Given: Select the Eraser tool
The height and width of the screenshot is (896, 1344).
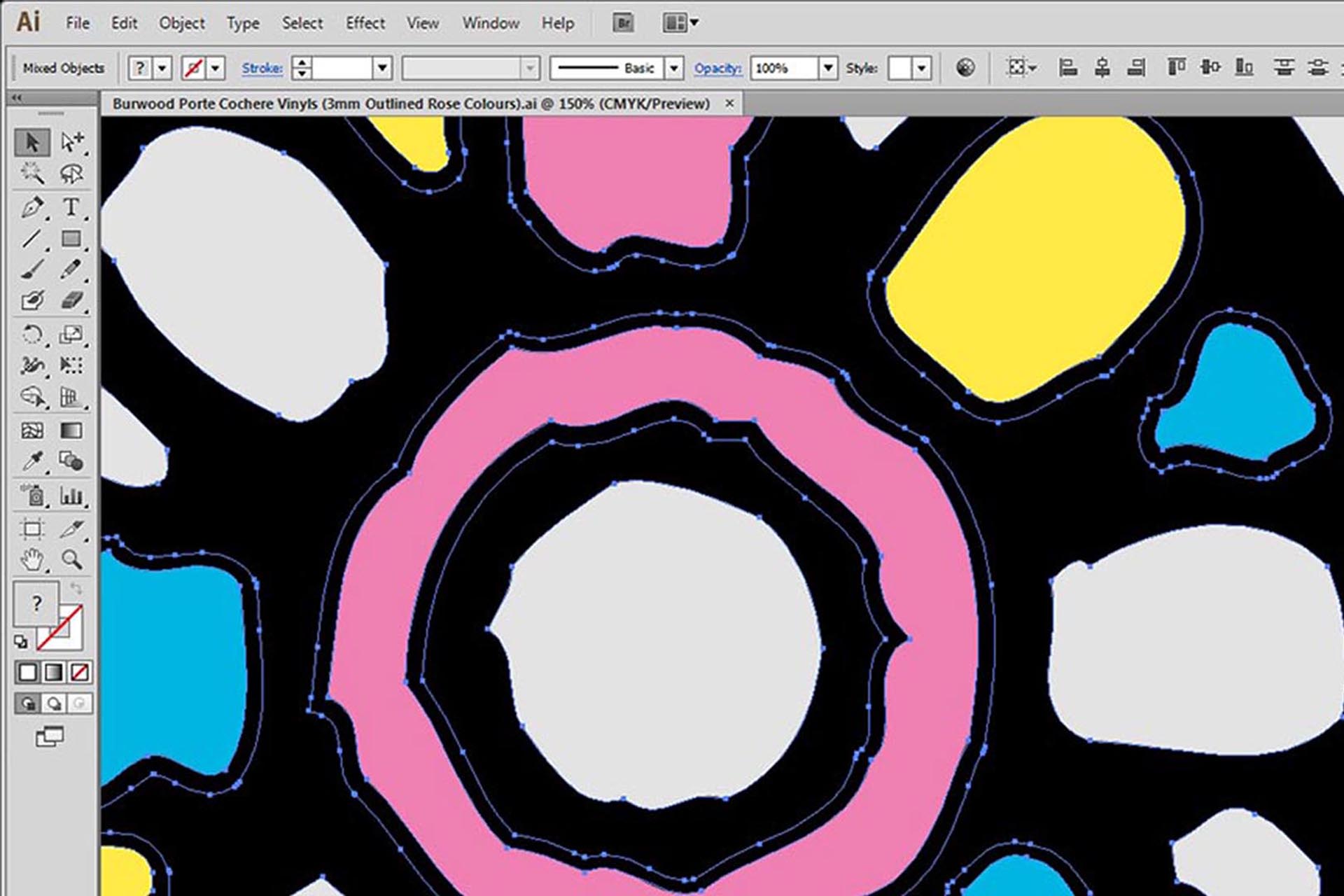Looking at the screenshot, I should click(x=71, y=301).
